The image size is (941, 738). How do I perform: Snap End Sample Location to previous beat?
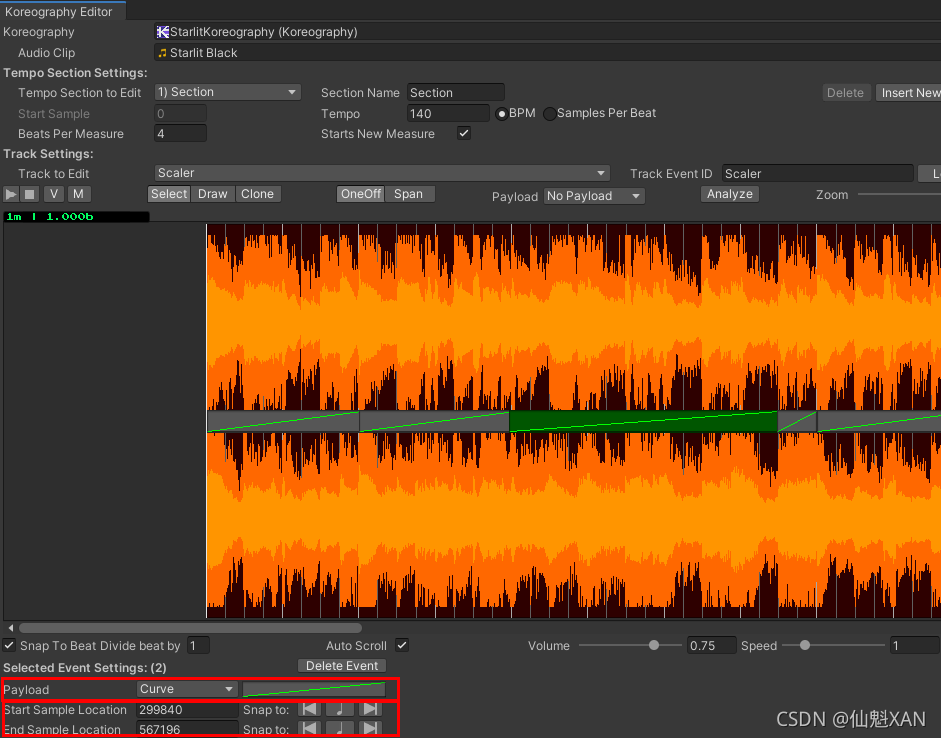click(310, 729)
